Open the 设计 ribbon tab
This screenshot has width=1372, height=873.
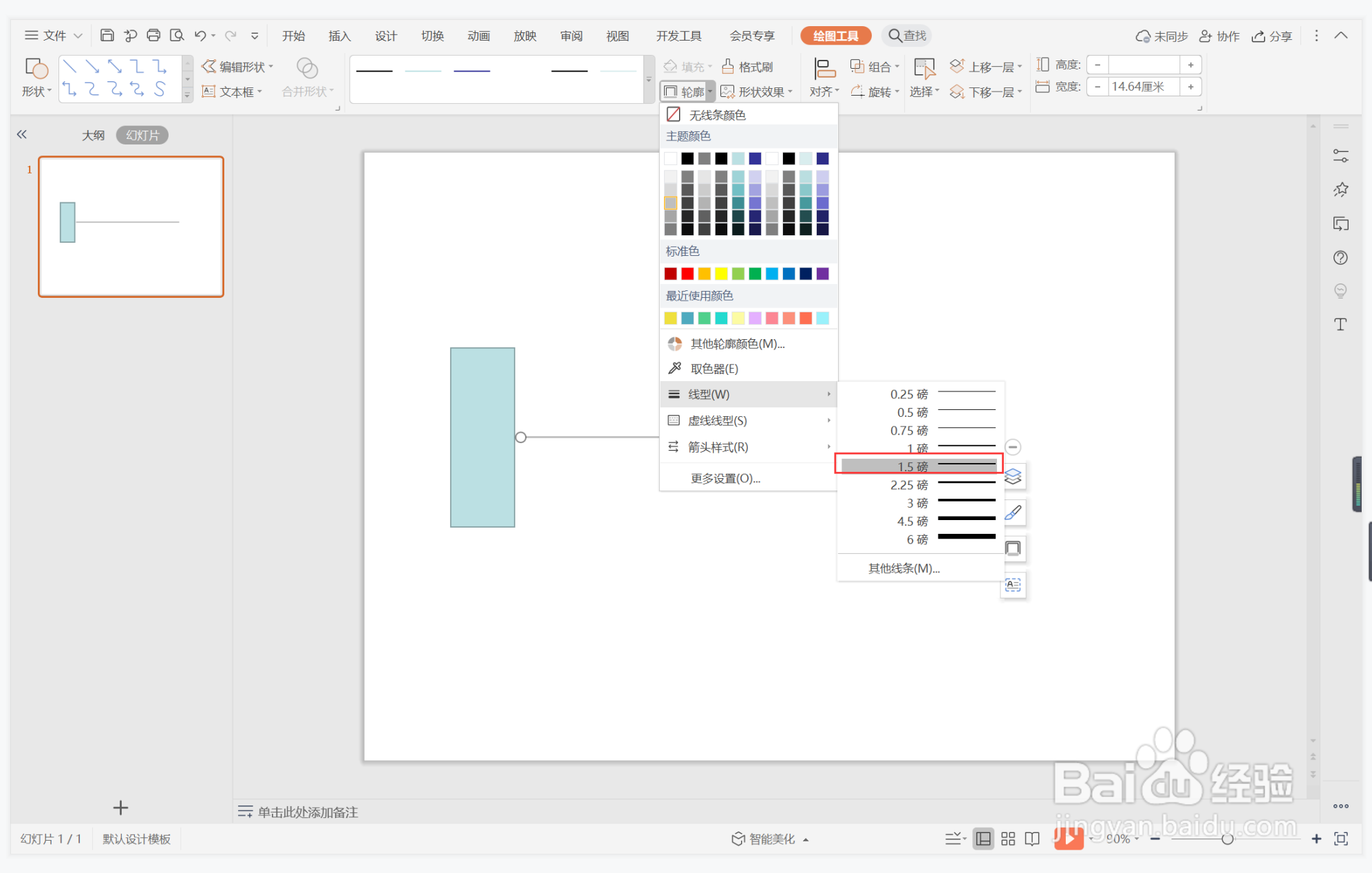(x=385, y=36)
